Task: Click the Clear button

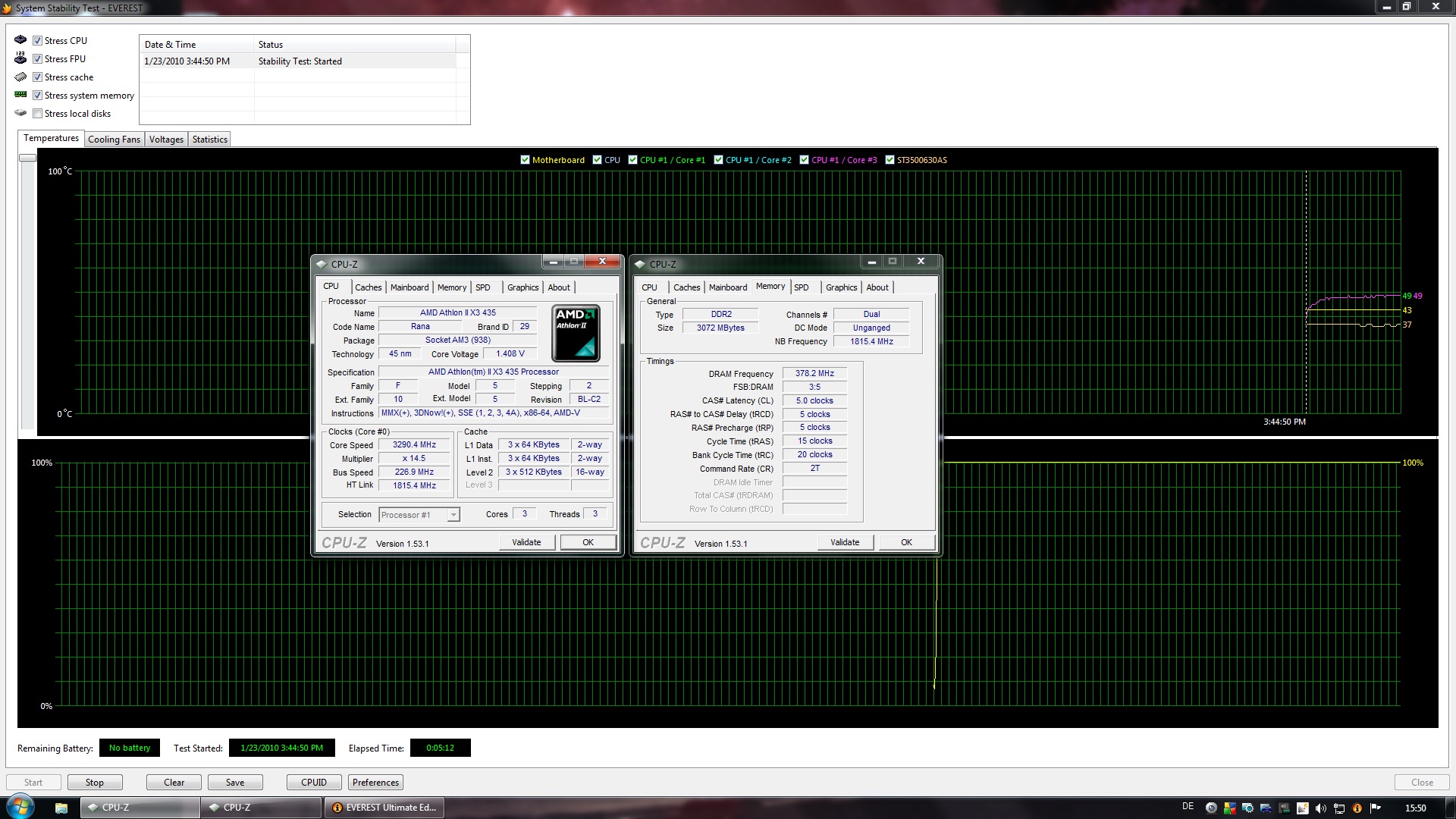Action: pos(174,782)
